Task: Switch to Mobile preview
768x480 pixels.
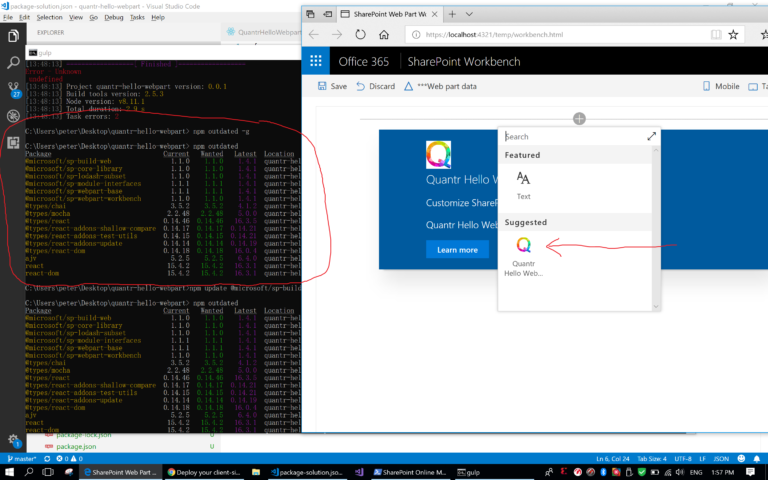Action: coord(721,86)
